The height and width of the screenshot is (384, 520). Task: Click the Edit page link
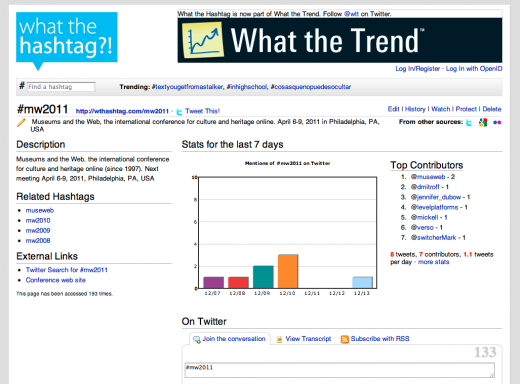[x=393, y=109]
